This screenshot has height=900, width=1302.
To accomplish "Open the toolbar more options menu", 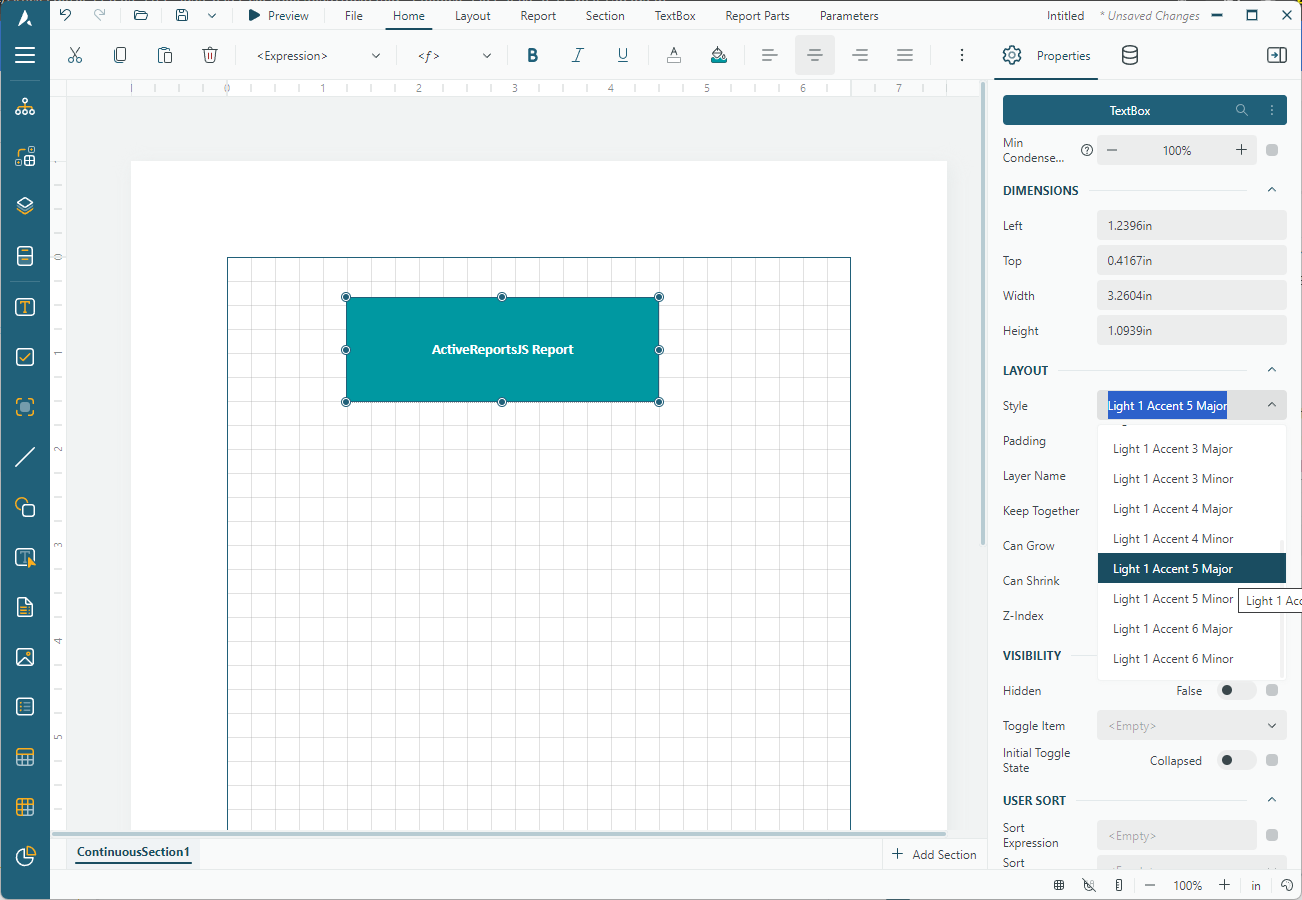I will 962,56.
